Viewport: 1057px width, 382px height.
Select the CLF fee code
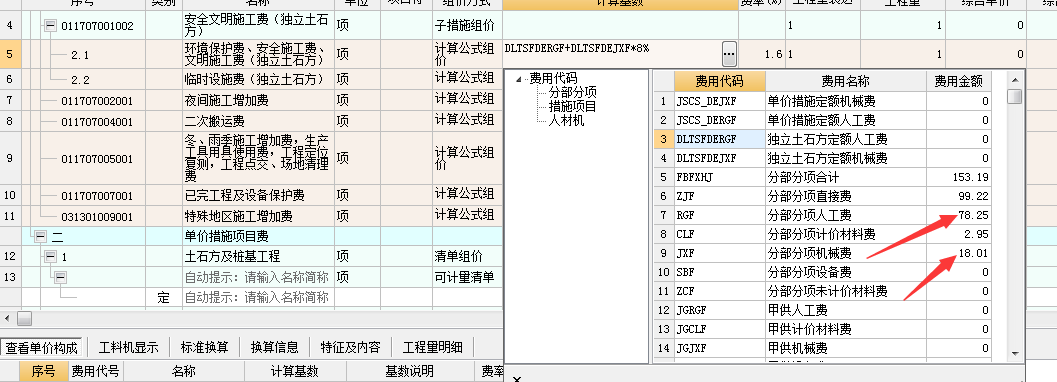pyautogui.click(x=719, y=234)
